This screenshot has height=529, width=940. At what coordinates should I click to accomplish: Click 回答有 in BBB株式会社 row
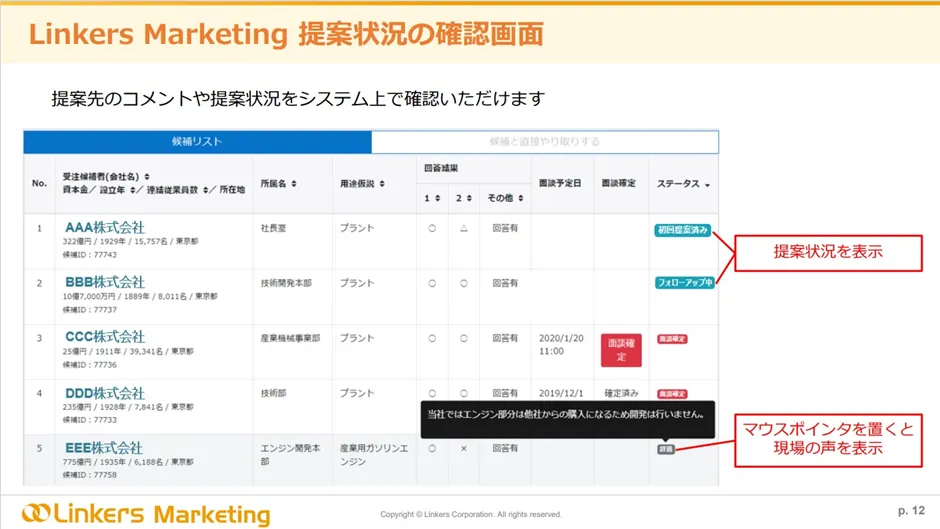505,282
